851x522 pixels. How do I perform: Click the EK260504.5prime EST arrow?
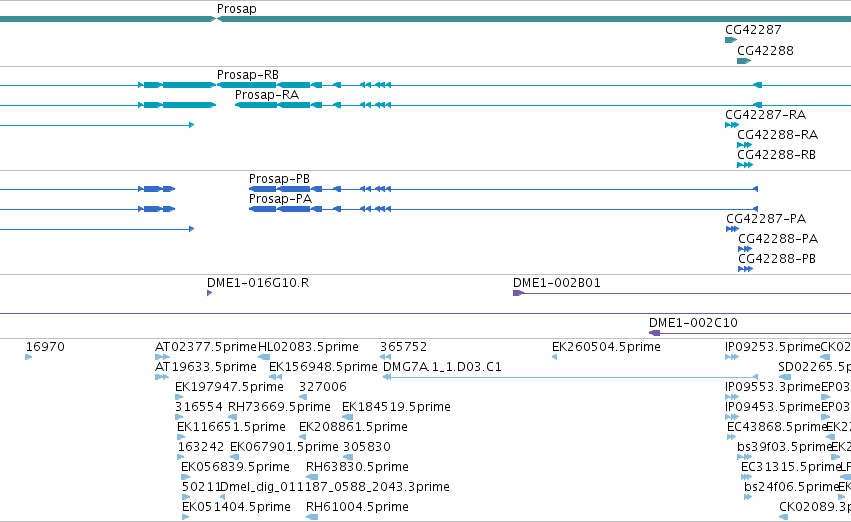pyautogui.click(x=554, y=357)
